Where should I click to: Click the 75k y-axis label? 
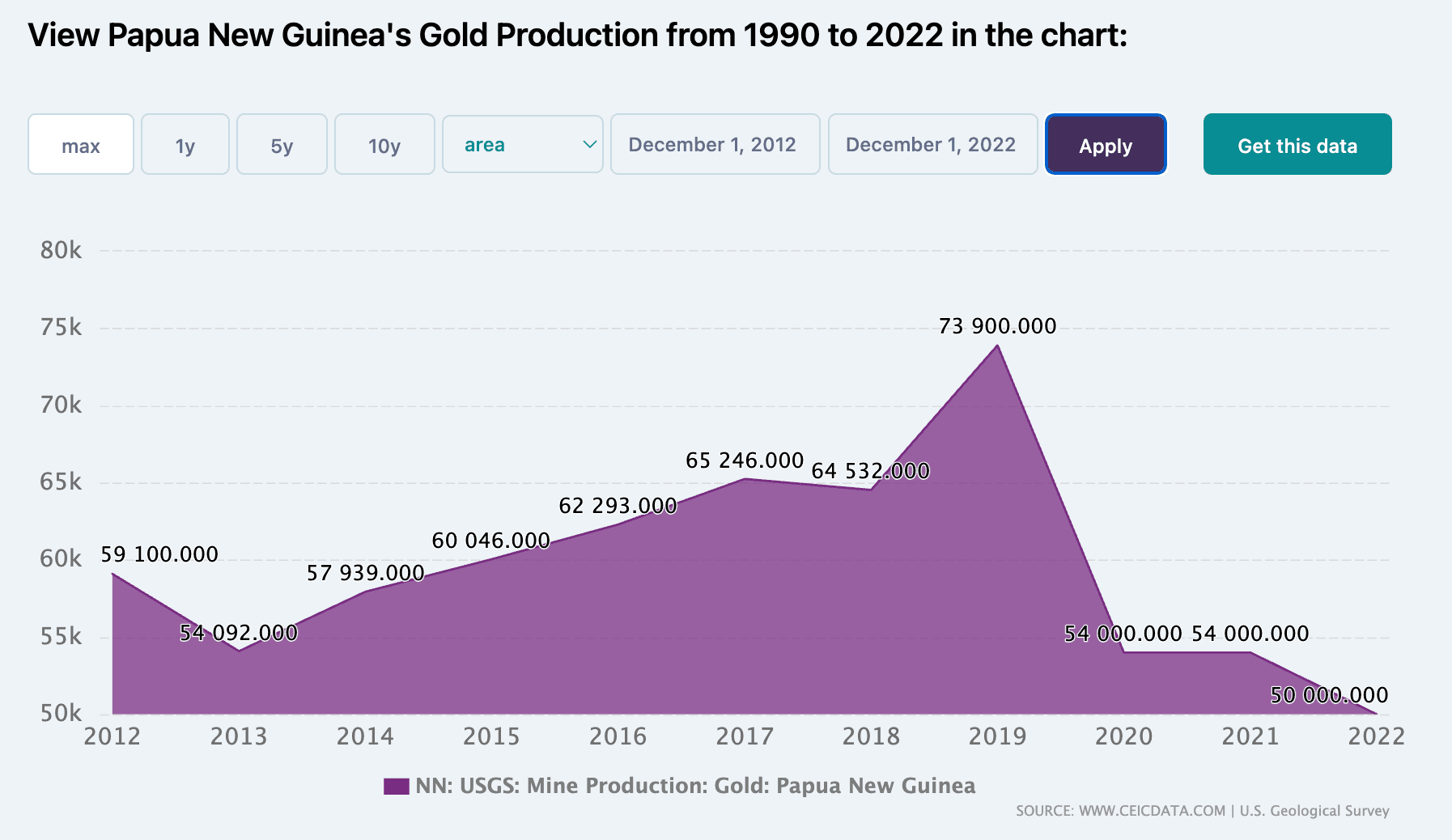point(62,328)
